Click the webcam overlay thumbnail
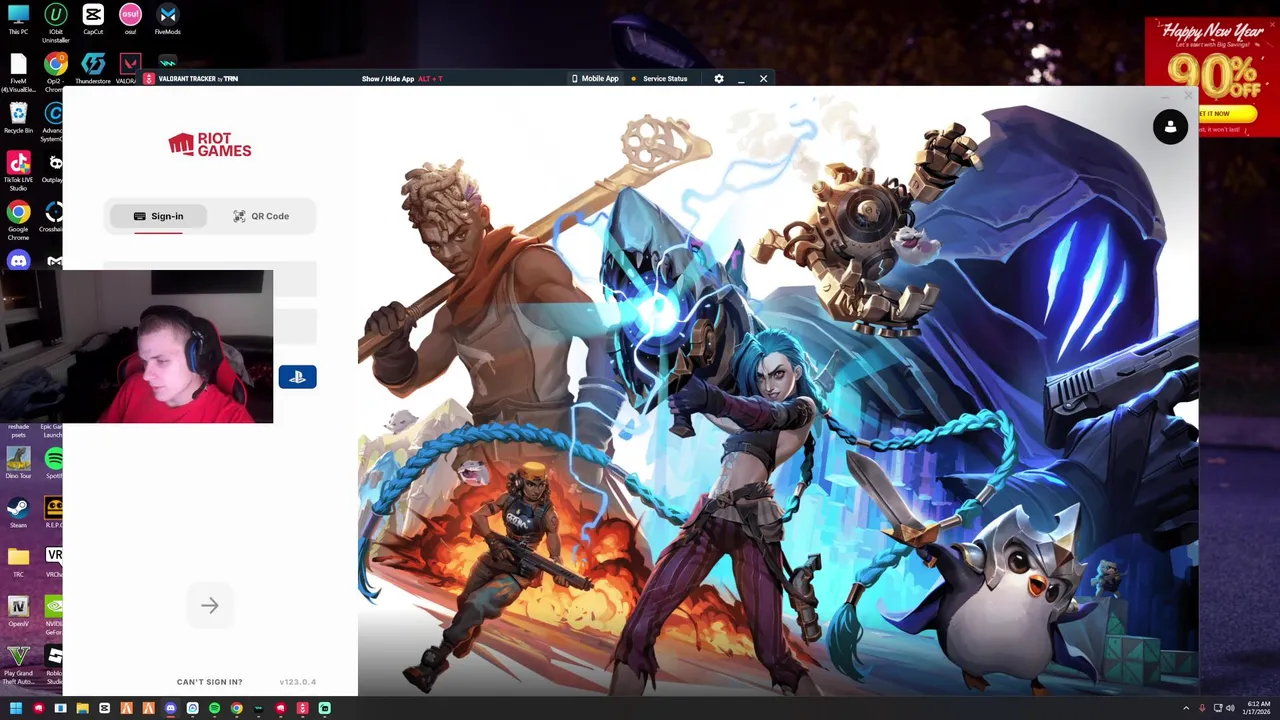This screenshot has height=720, width=1280. (137, 346)
